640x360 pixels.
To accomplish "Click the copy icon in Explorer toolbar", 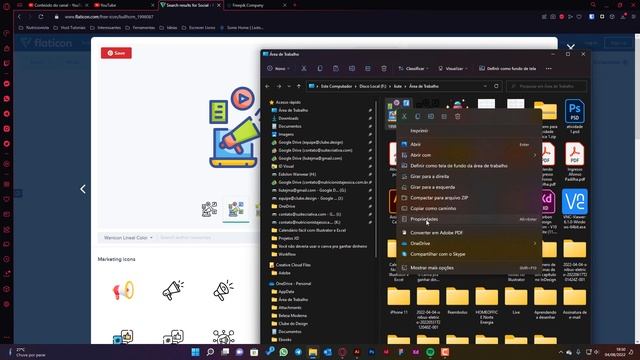I will click(320, 69).
